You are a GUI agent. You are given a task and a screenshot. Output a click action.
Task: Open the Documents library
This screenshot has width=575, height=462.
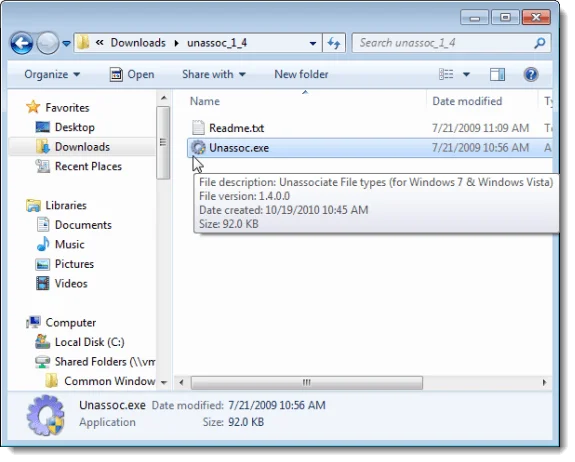click(83, 225)
